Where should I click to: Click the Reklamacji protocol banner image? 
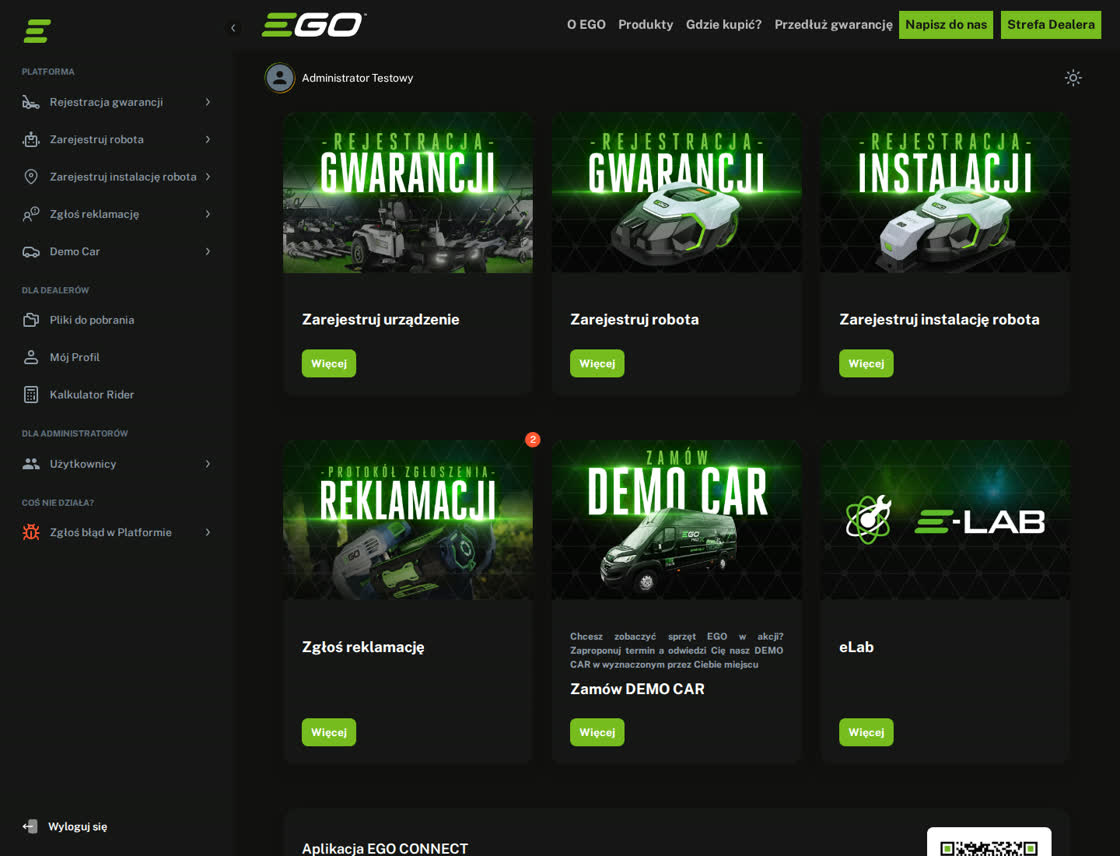tap(408, 520)
